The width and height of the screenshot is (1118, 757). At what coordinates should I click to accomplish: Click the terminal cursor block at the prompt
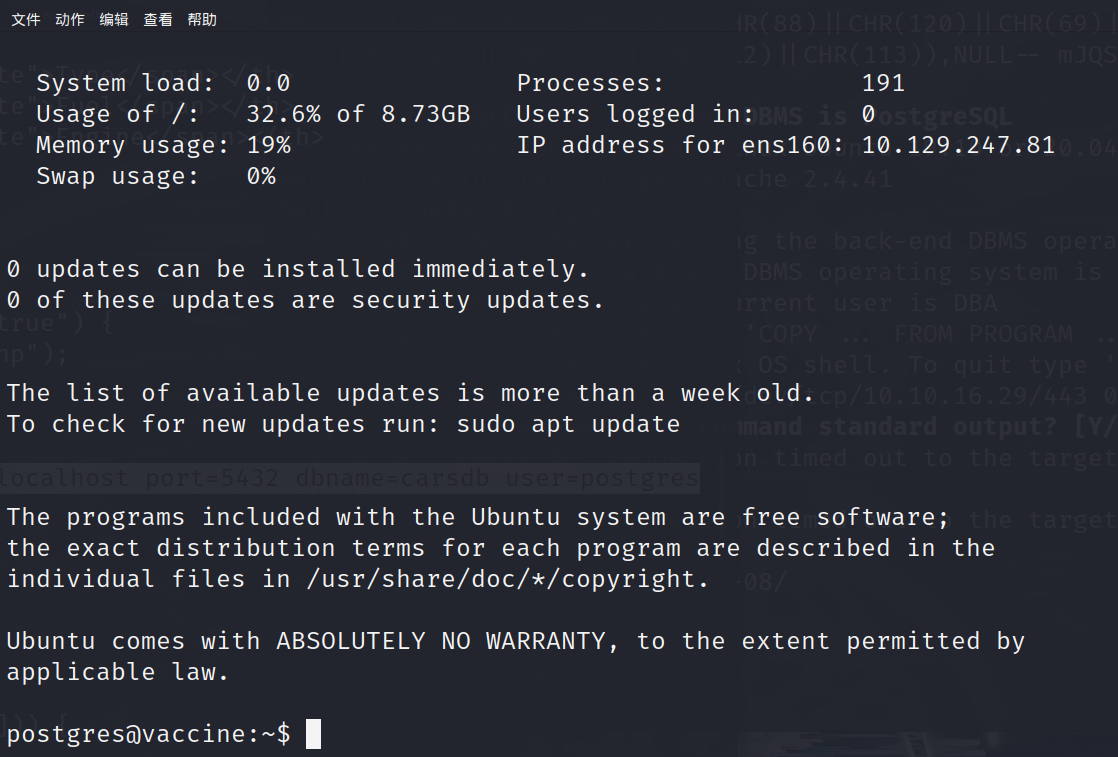coord(314,733)
